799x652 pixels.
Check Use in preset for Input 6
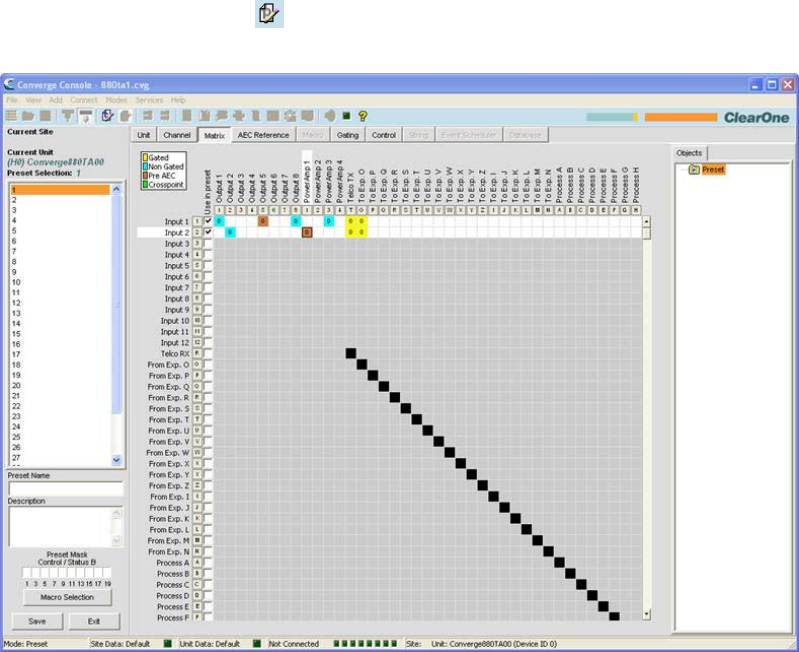208,277
